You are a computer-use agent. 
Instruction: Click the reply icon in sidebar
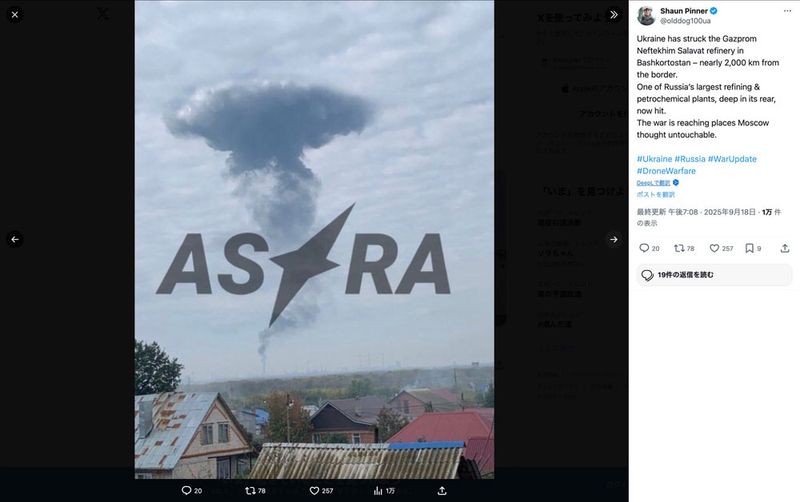tap(644, 248)
